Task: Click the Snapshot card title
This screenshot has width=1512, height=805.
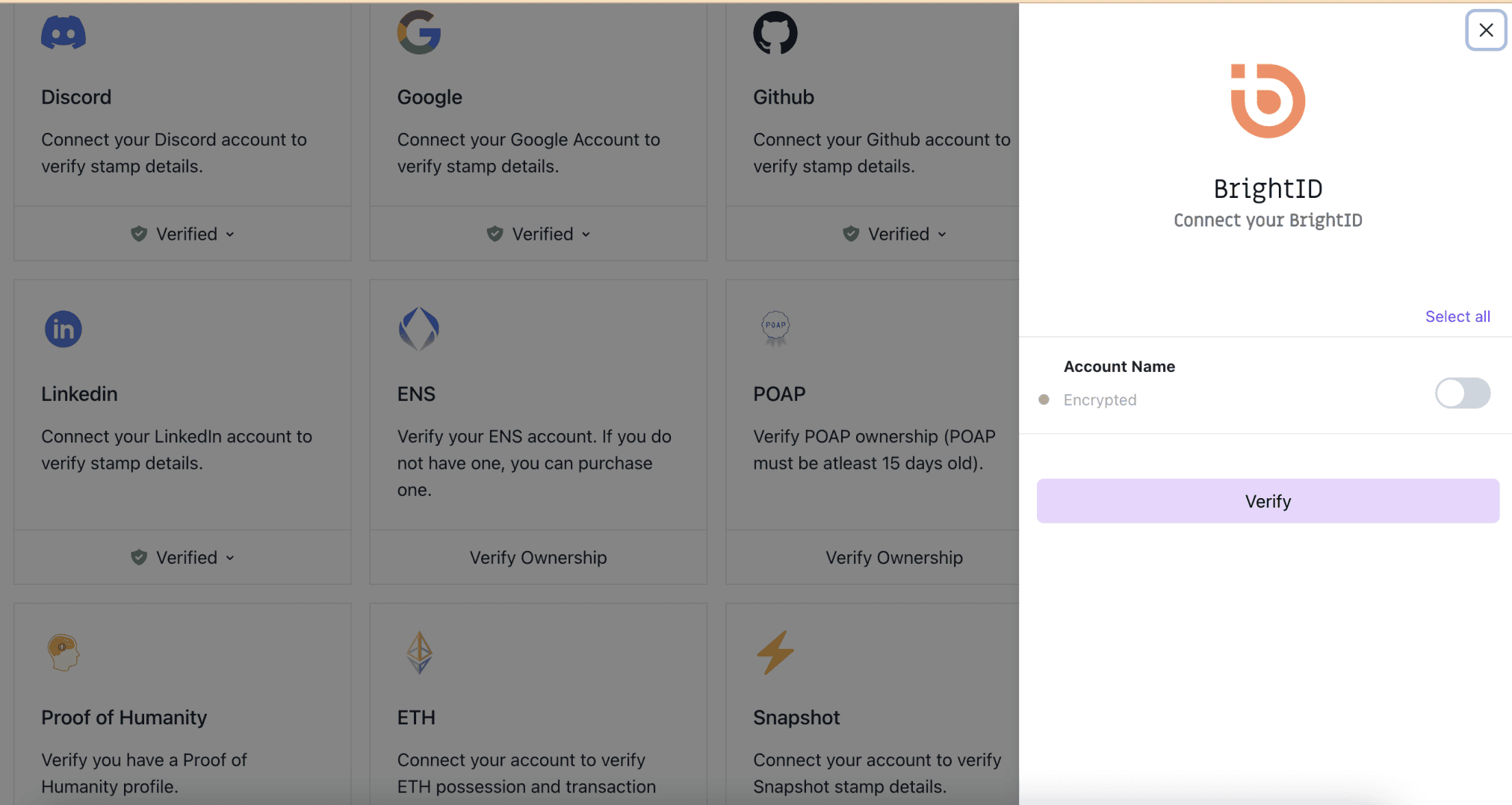Action: pos(796,717)
